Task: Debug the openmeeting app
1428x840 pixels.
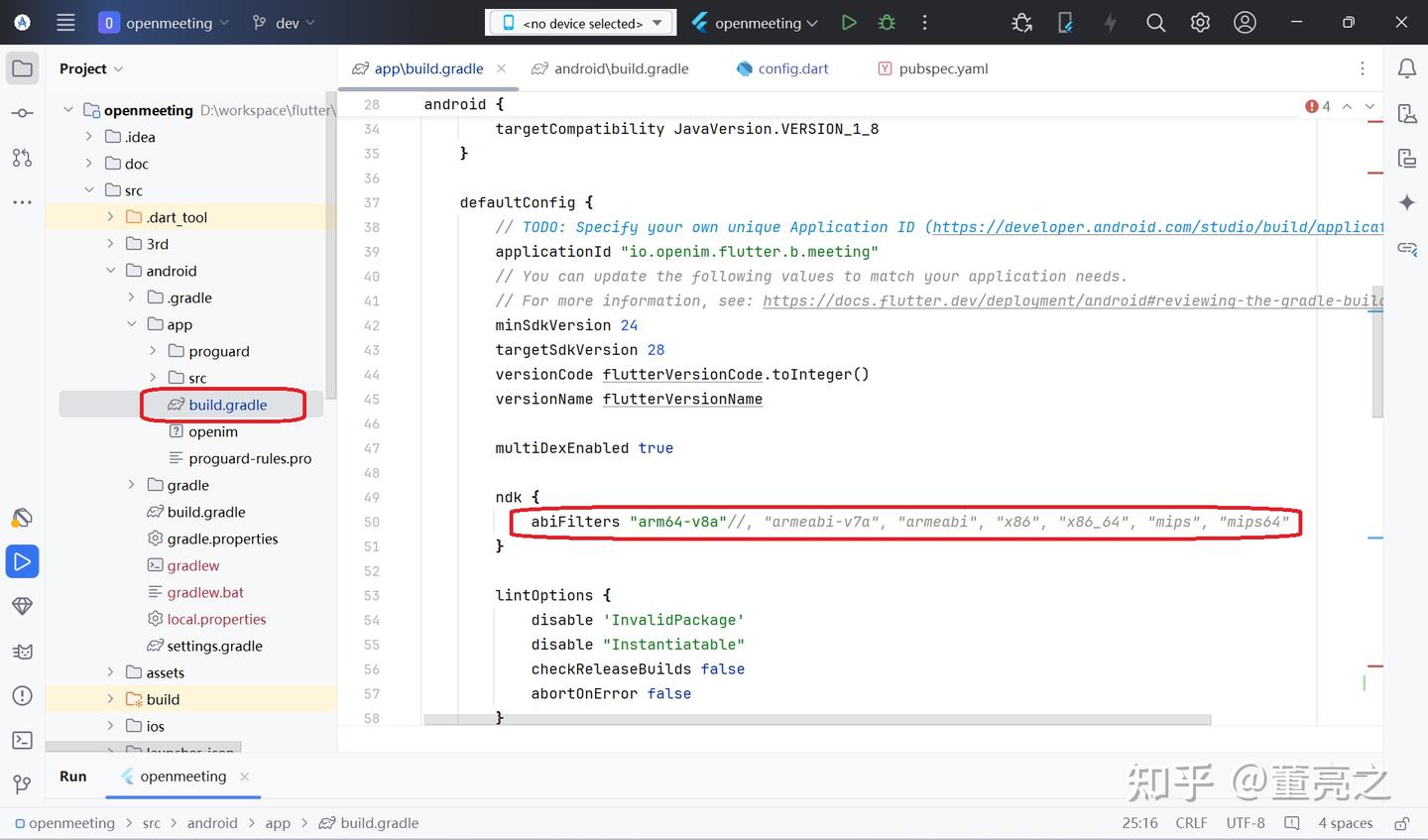Action: pyautogui.click(x=886, y=22)
